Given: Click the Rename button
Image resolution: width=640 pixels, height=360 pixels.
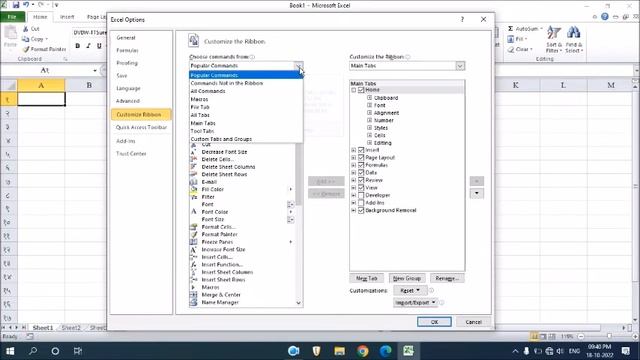Looking at the screenshot, I should (447, 278).
